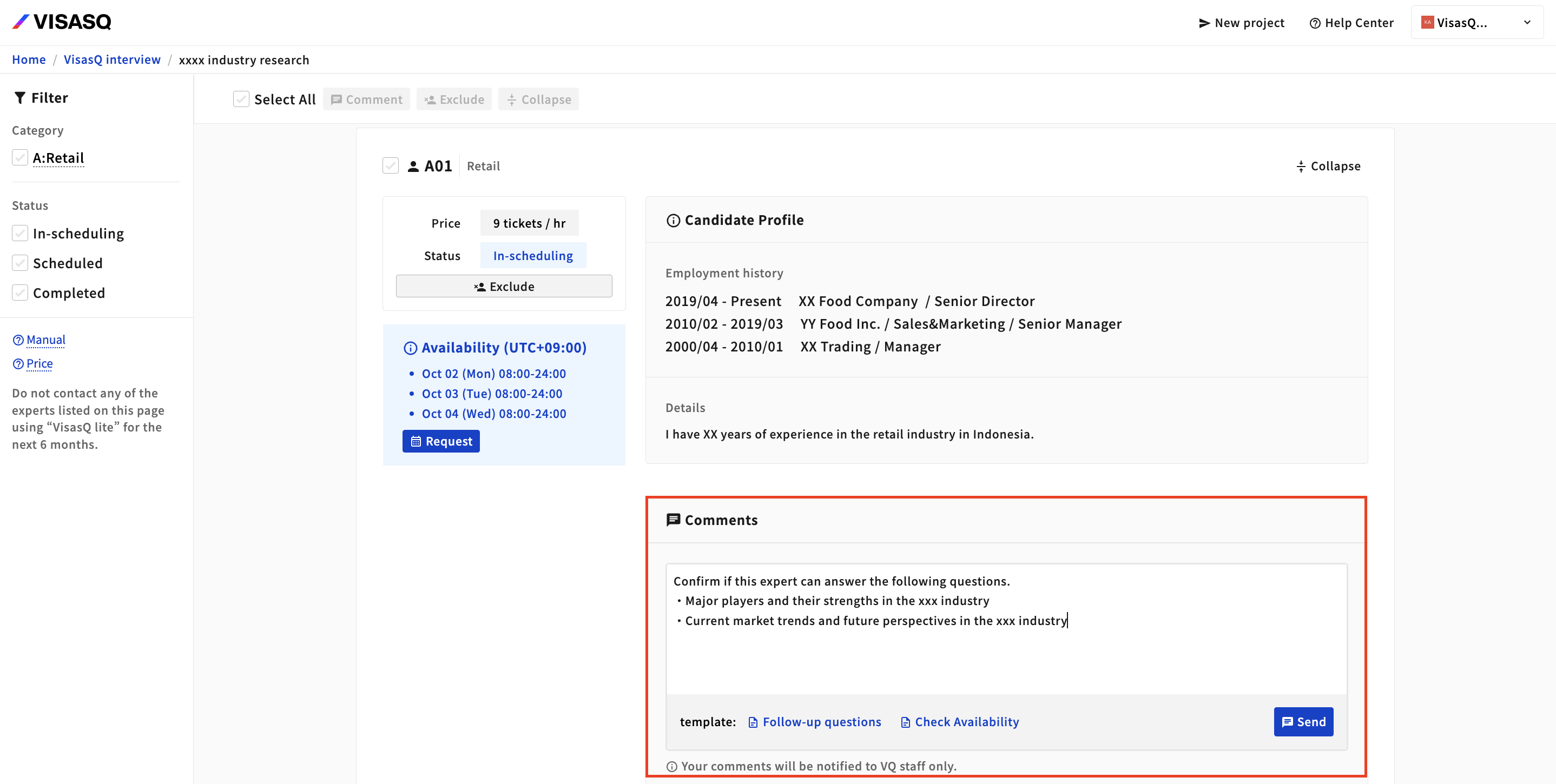The image size is (1556, 784).
Task: Open the VisasQ account dropdown
Action: [x=1476, y=23]
